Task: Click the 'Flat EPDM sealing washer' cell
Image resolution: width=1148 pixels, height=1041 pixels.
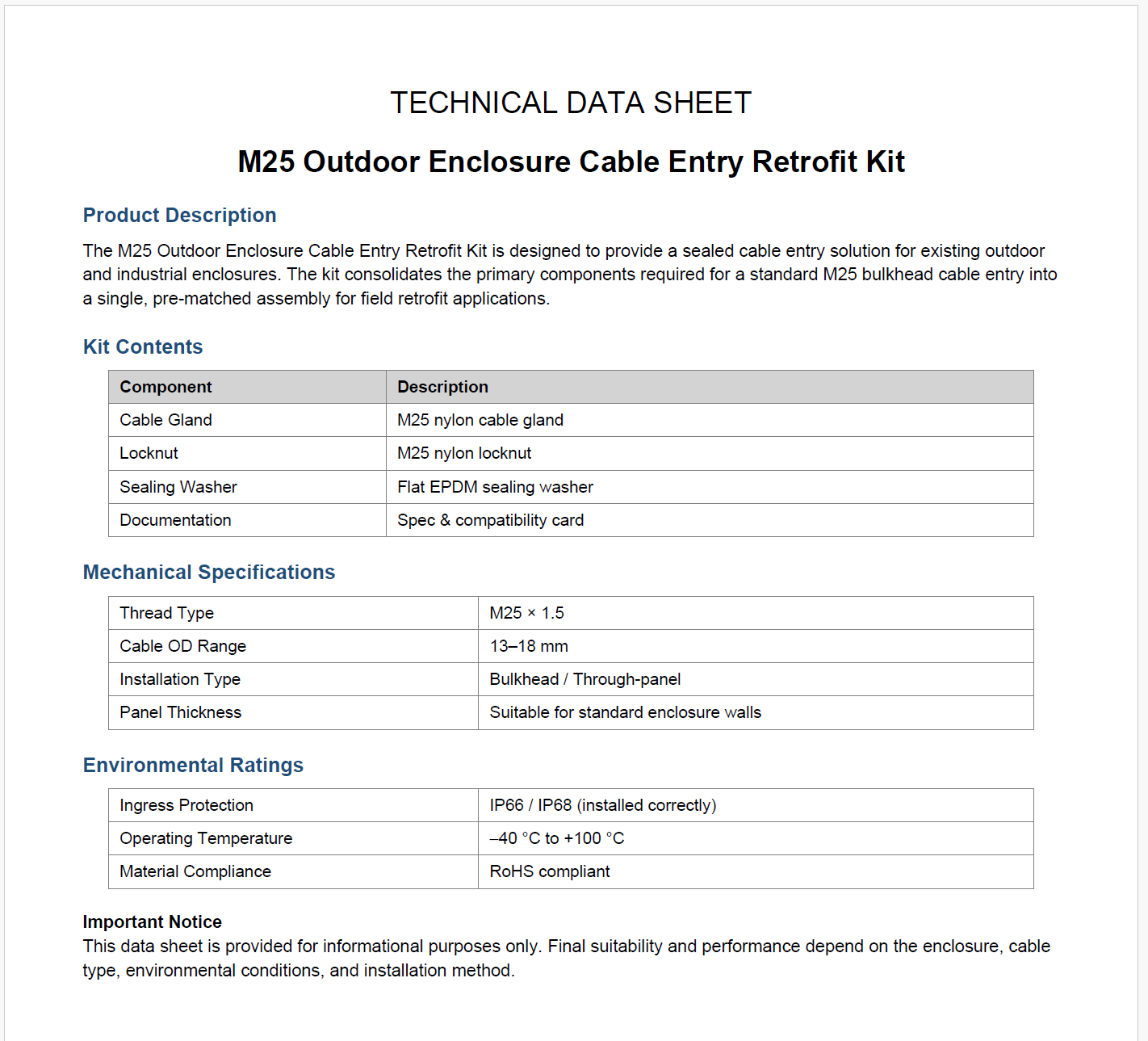Action: 495,487
